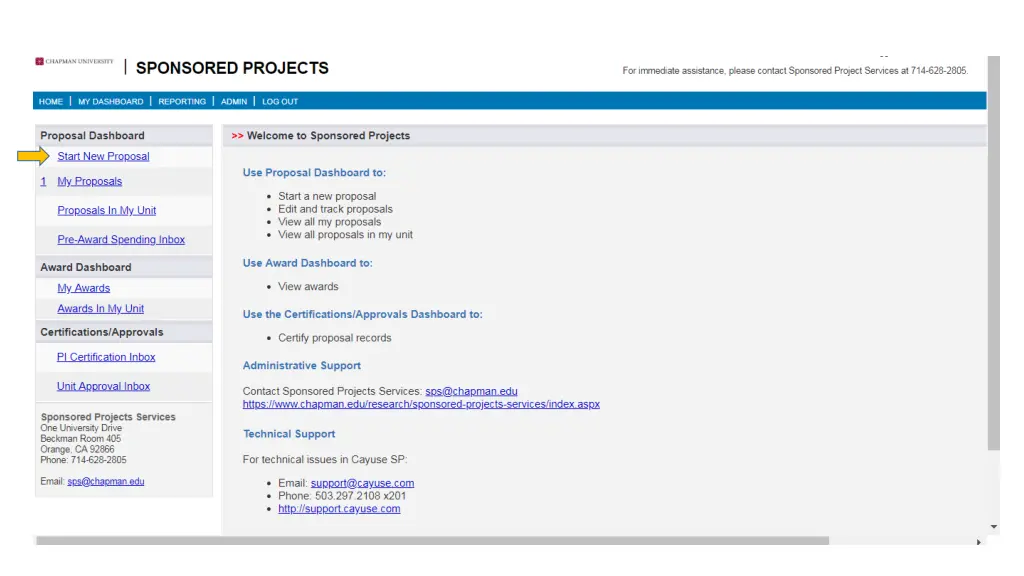
Task: Open the Pre-Award Spending Inbox
Action: [x=121, y=240]
